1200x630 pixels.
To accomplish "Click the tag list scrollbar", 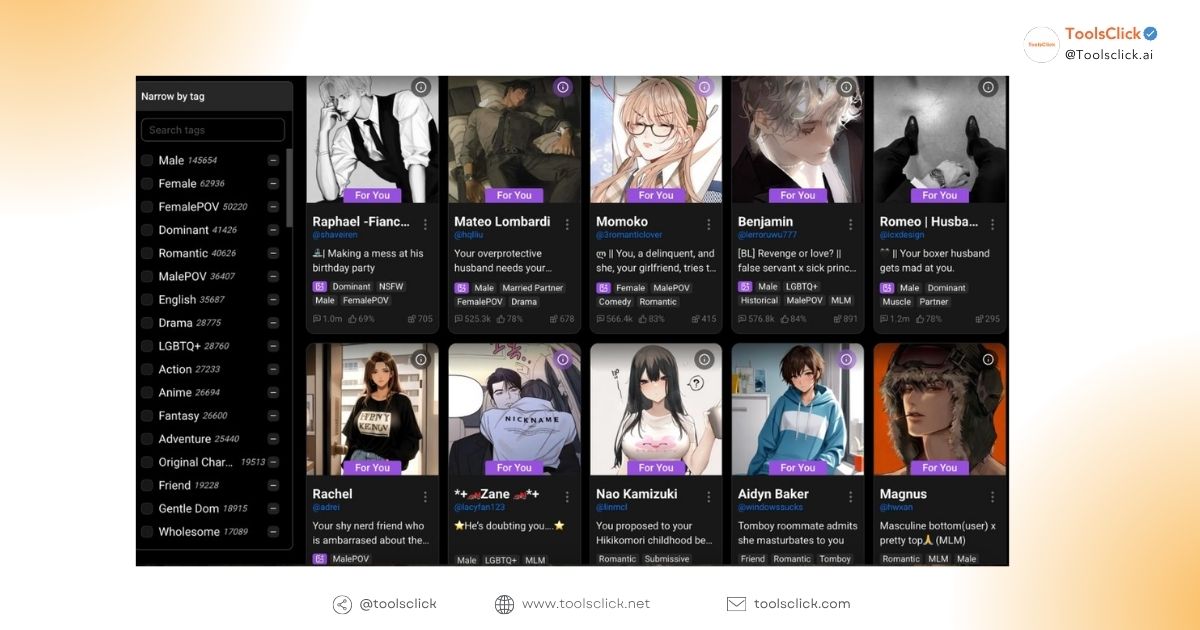I will [x=290, y=186].
